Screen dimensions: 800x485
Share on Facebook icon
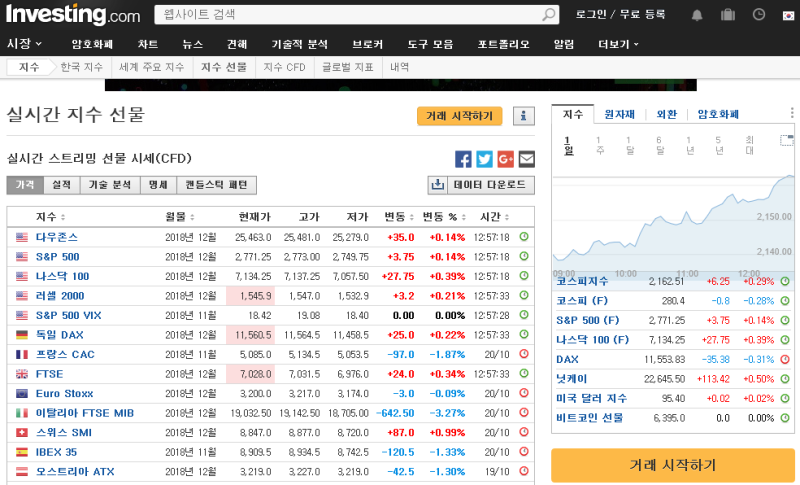463,159
